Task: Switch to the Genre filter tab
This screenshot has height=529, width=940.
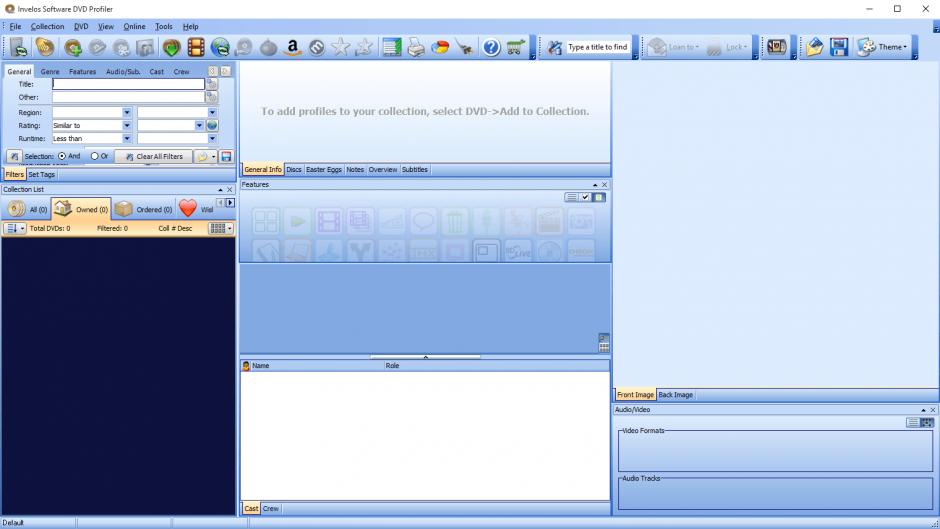Action: tap(50, 71)
